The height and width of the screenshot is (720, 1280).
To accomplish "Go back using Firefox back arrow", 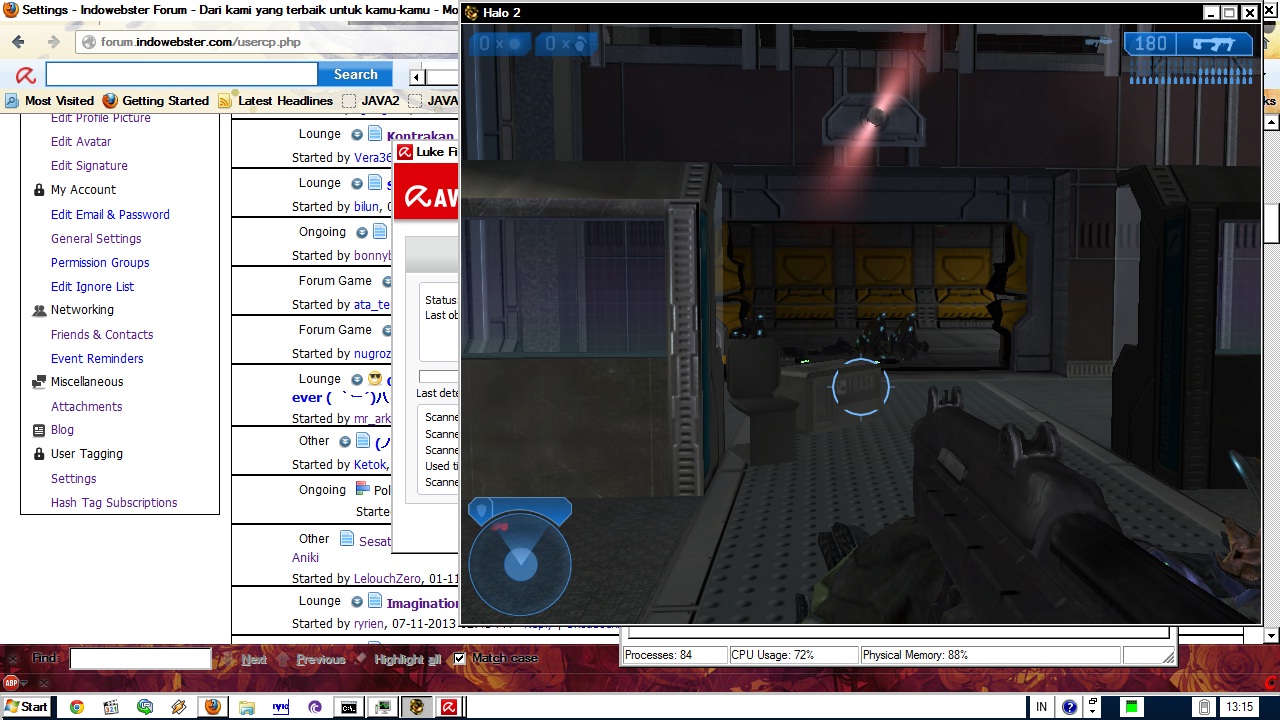I will click(18, 42).
